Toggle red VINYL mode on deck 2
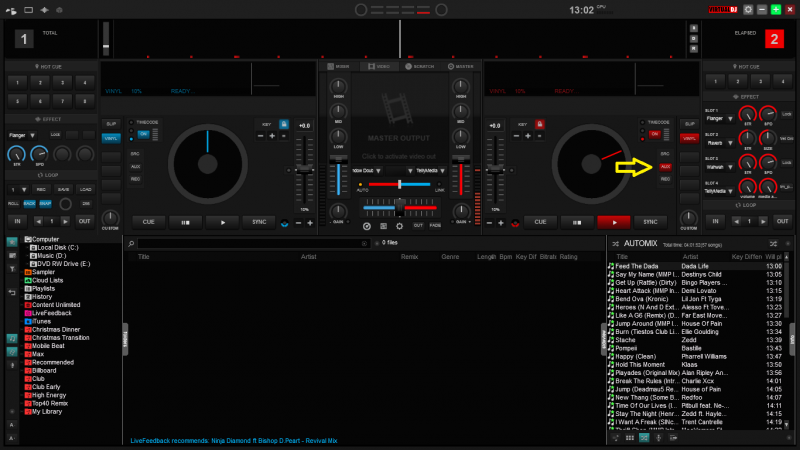Screen dimensions: 800x450 point(689,138)
